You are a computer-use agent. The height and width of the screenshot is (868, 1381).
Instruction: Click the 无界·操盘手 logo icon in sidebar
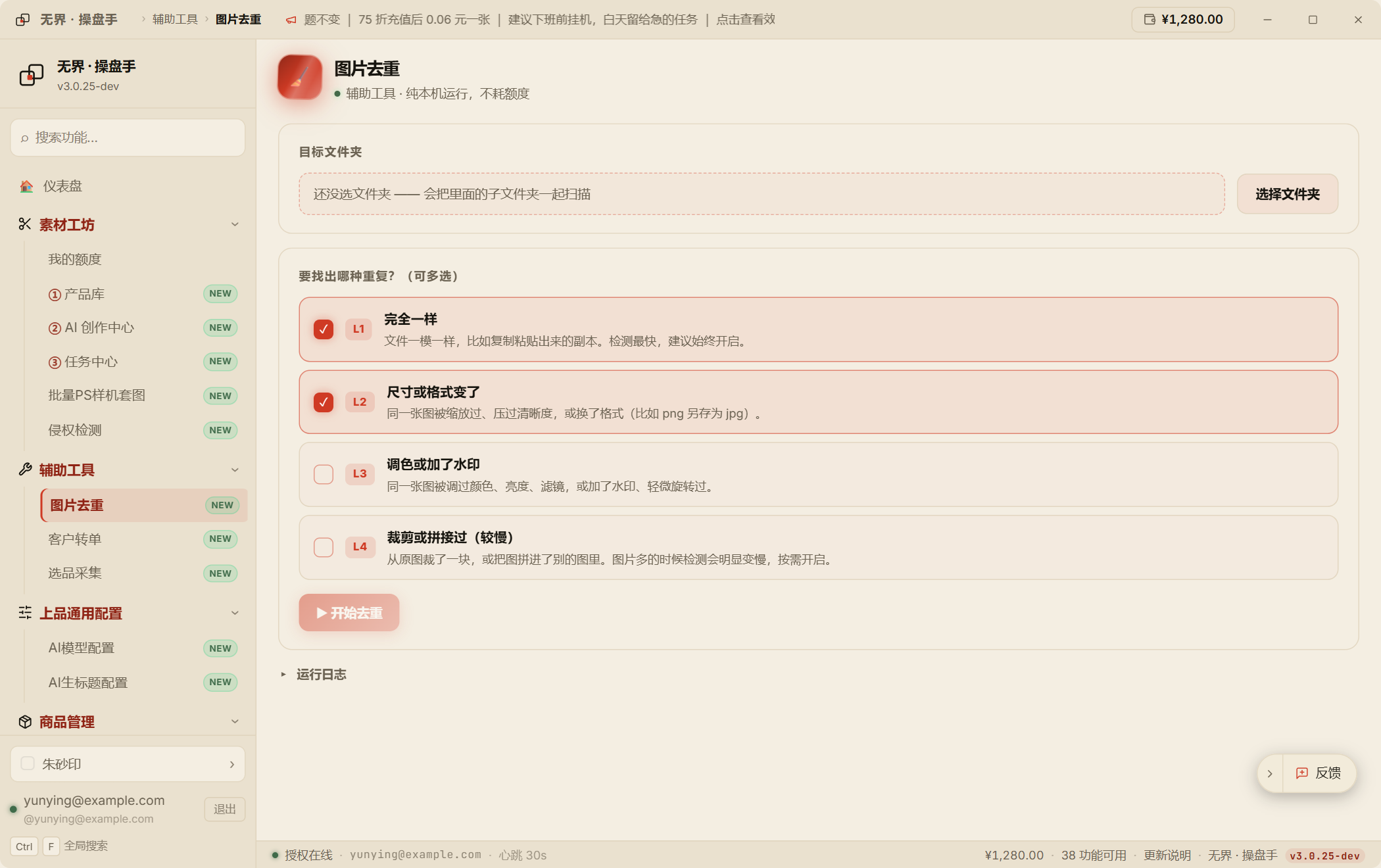(31, 75)
